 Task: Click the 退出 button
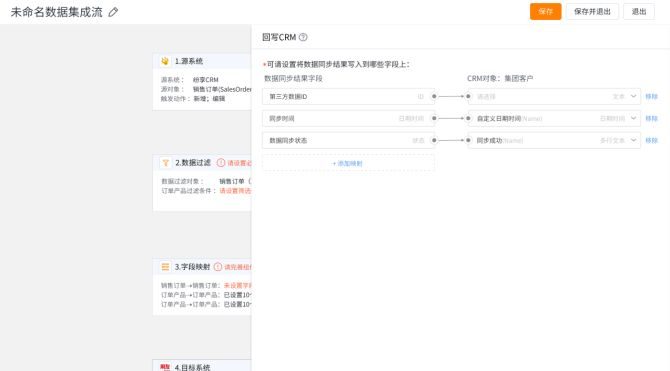click(639, 12)
